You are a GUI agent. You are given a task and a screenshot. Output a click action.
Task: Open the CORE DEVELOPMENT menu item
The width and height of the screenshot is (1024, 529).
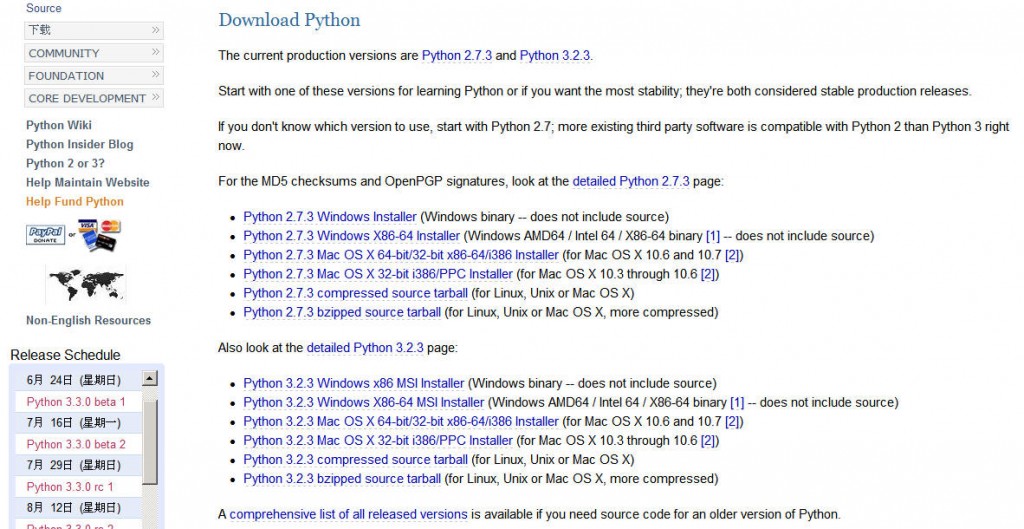pos(94,98)
